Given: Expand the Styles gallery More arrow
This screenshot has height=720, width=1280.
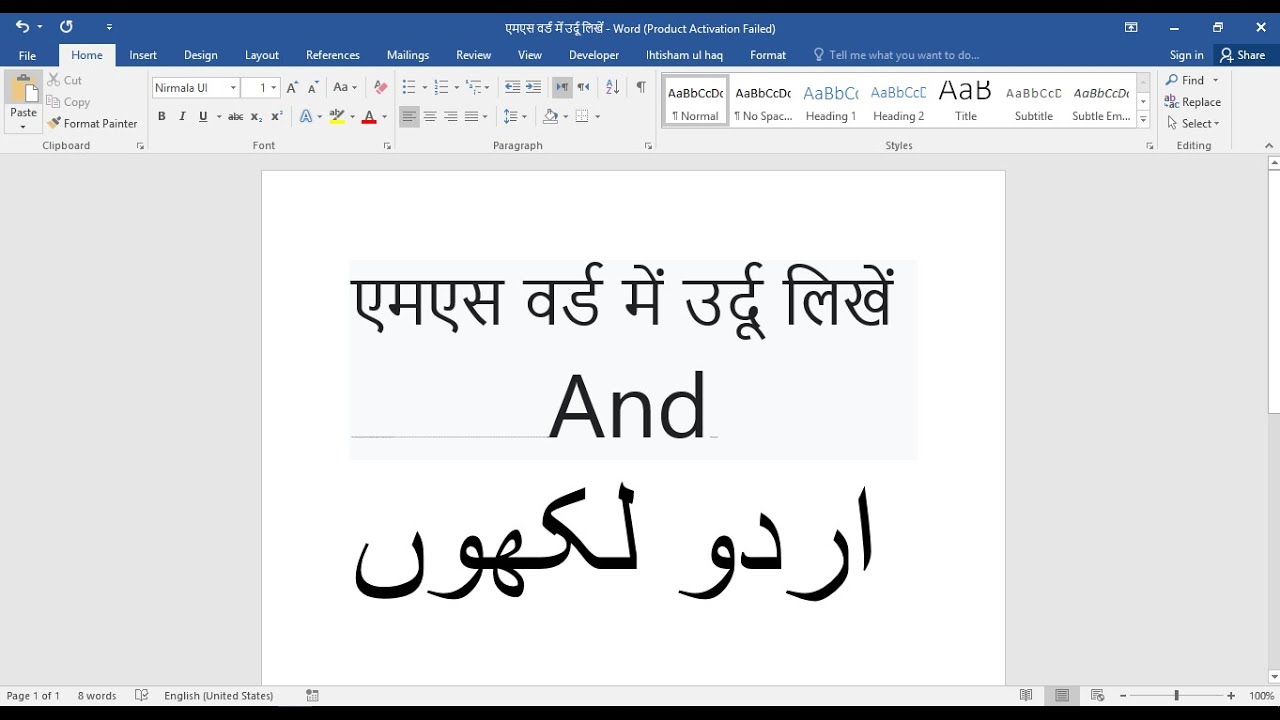Looking at the screenshot, I should pos(1144,120).
